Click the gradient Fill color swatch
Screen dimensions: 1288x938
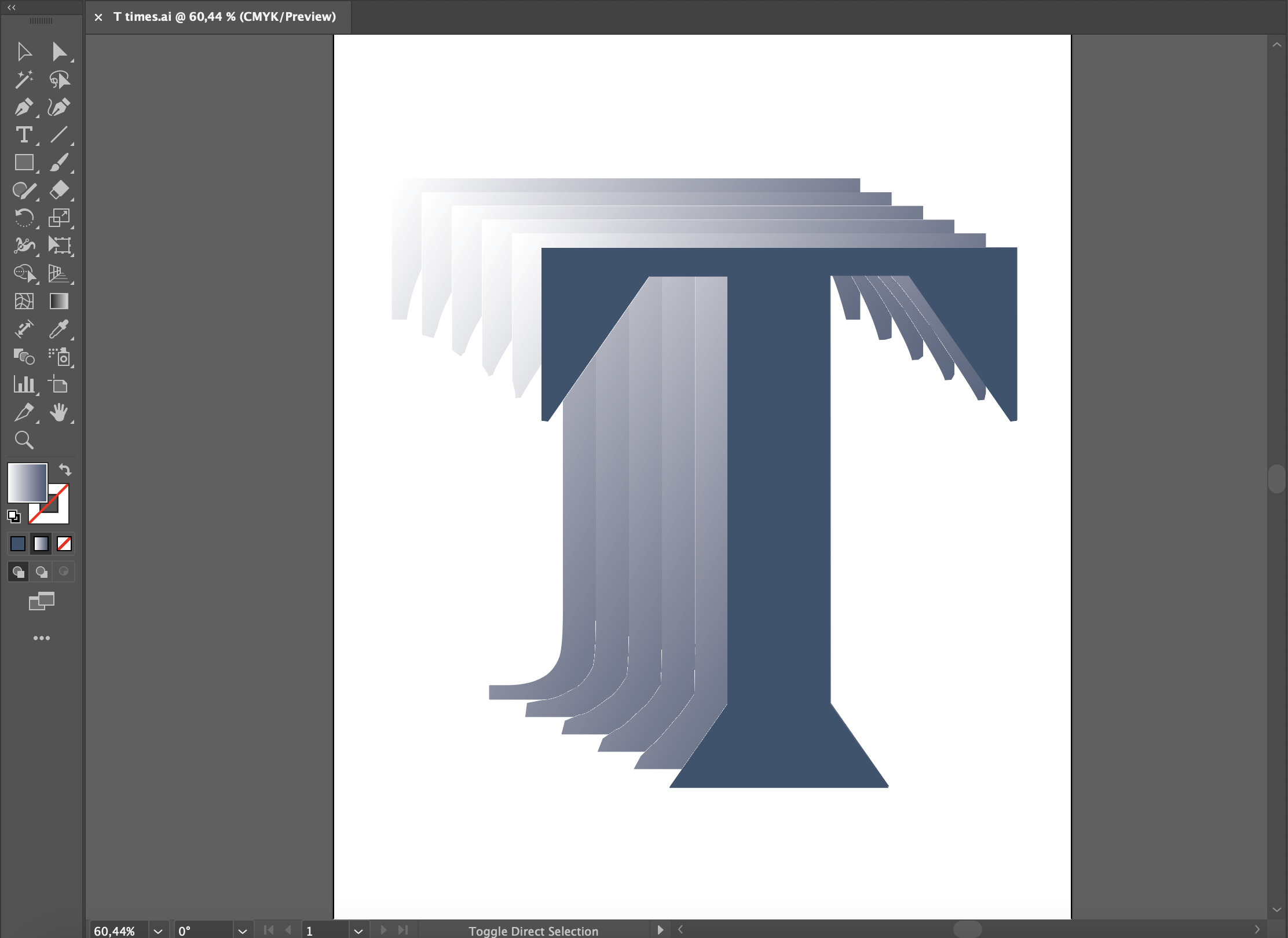click(x=27, y=483)
